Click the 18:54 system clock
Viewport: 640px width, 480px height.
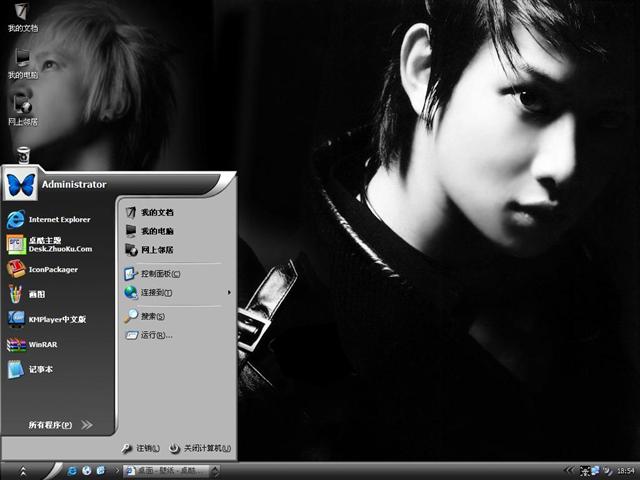click(x=625, y=471)
